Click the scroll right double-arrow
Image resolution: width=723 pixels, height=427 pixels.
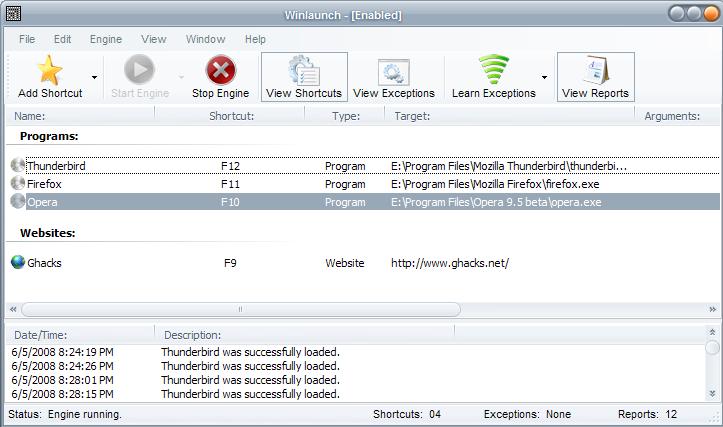pos(713,309)
